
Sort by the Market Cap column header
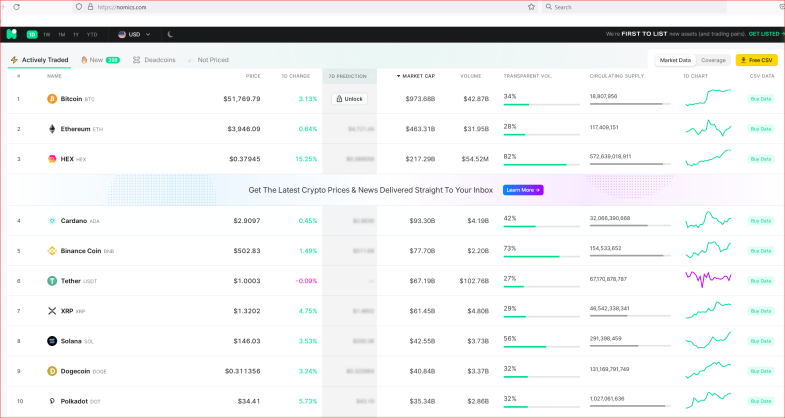[x=416, y=76]
